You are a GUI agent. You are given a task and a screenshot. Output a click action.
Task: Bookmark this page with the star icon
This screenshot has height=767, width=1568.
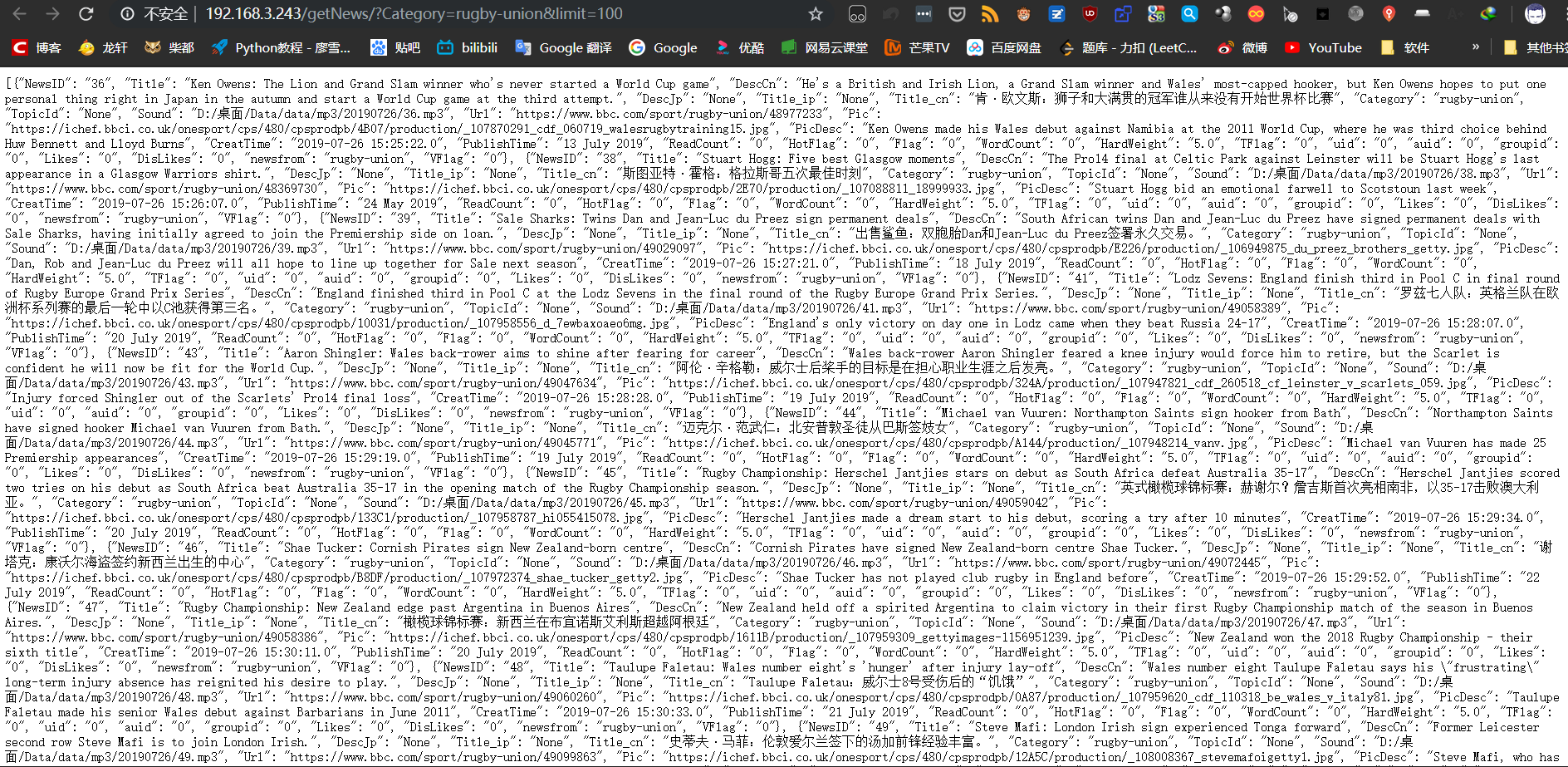click(816, 14)
